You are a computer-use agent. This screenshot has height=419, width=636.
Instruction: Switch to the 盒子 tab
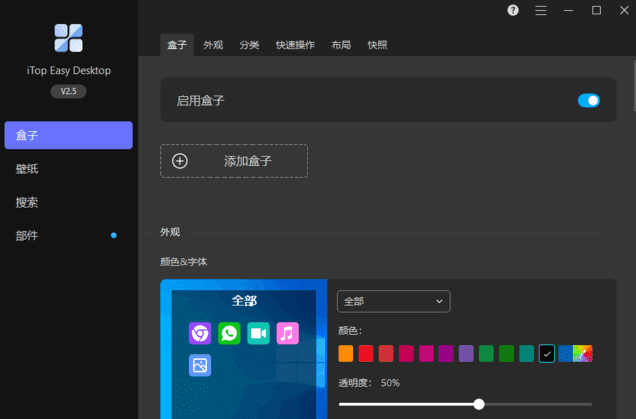click(x=177, y=45)
